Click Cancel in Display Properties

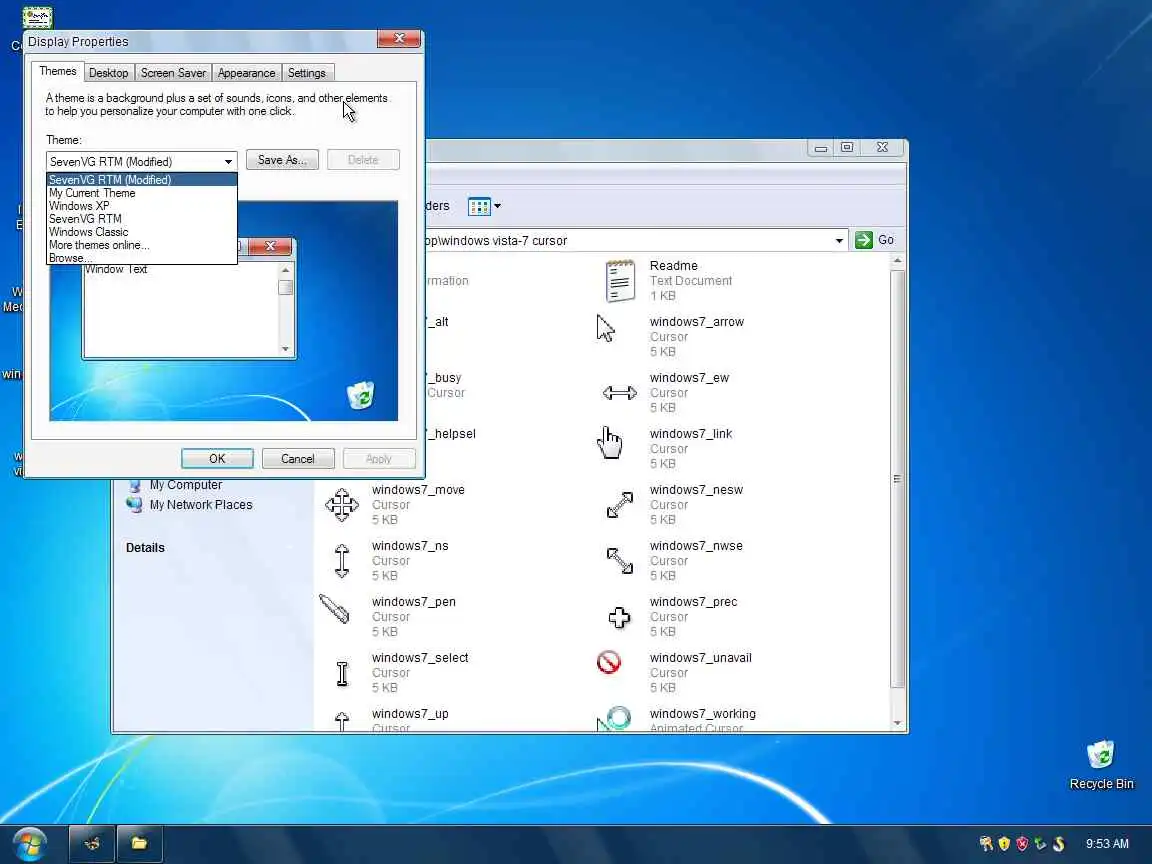click(x=298, y=458)
